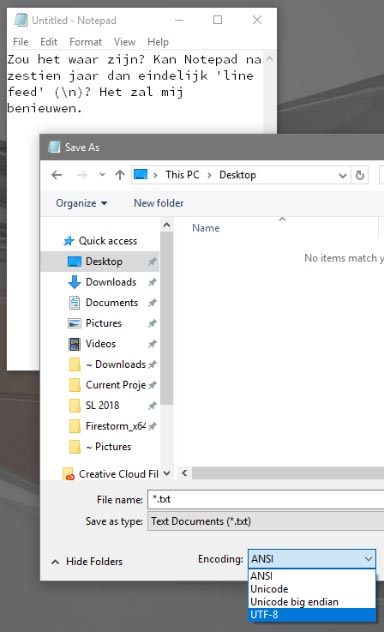The image size is (384, 632).
Task: Create a New folder
Action: 158,203
